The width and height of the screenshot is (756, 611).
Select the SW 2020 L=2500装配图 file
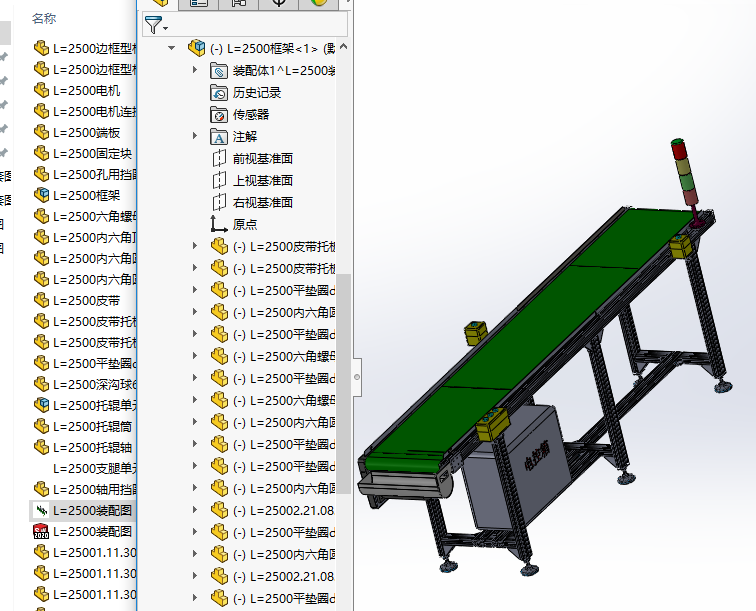pos(83,531)
